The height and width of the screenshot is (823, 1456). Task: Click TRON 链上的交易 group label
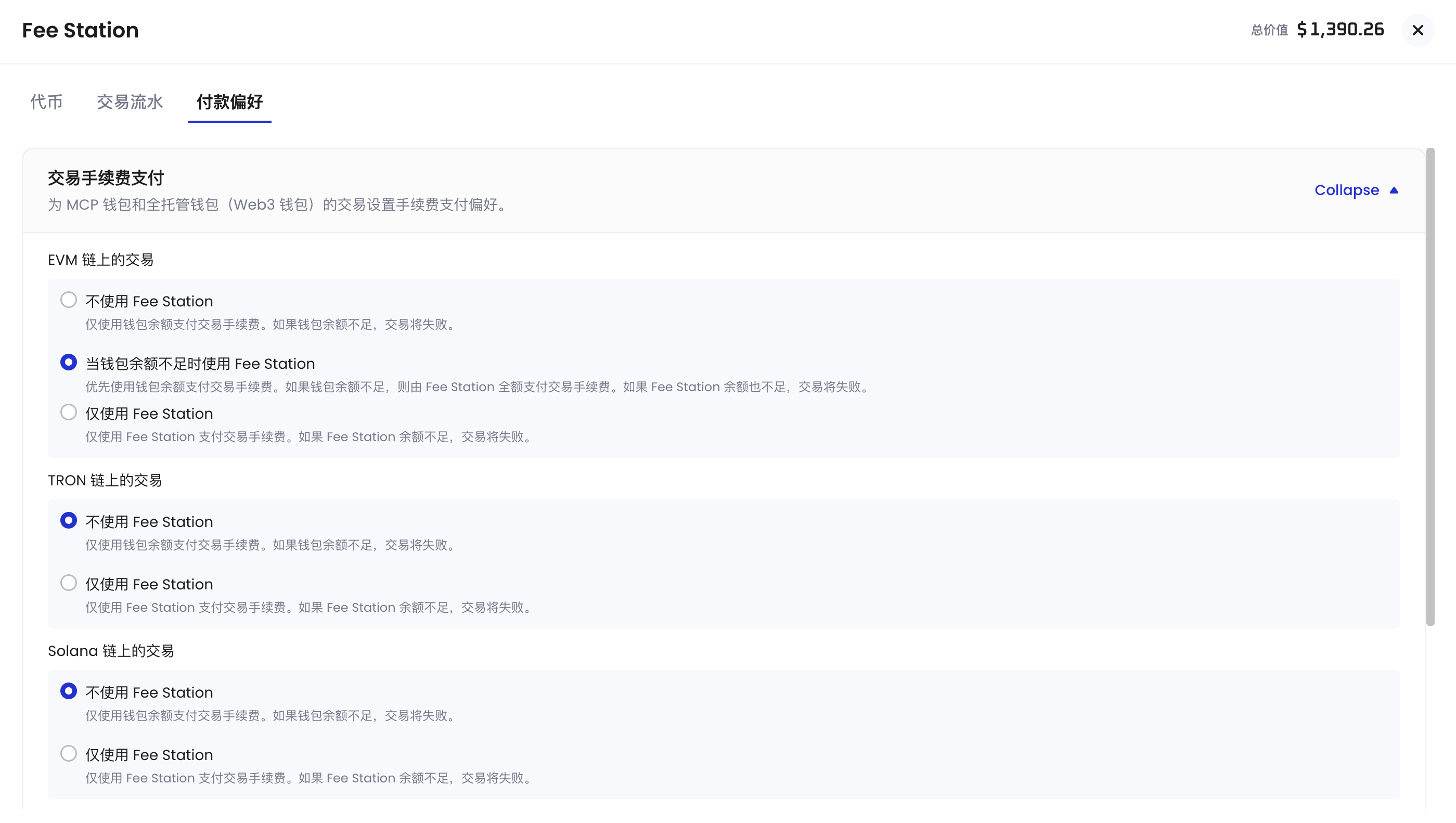[x=105, y=481]
